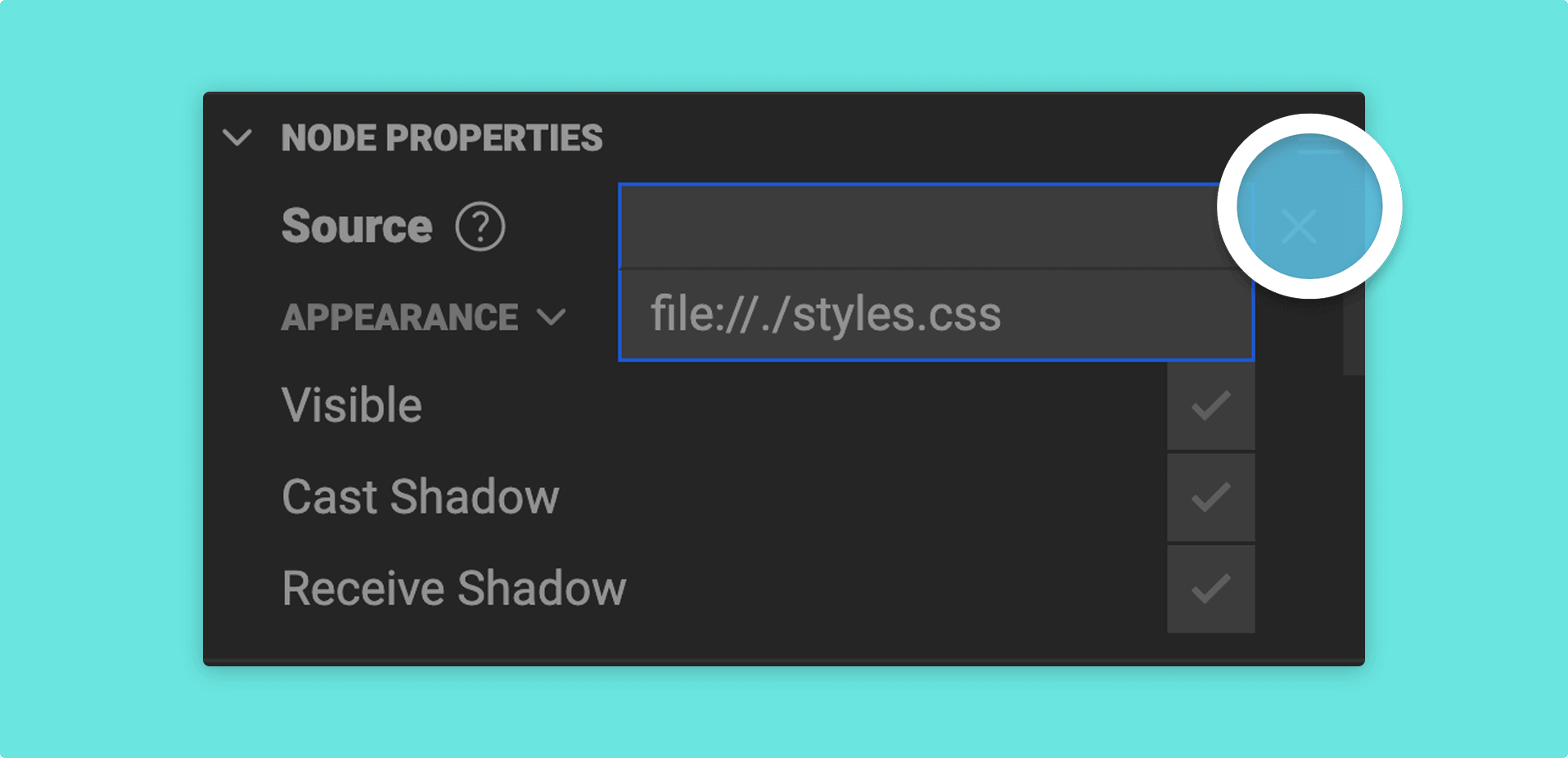The image size is (1568, 758).
Task: Clear the Source field with the X icon
Action: pyautogui.click(x=1299, y=227)
